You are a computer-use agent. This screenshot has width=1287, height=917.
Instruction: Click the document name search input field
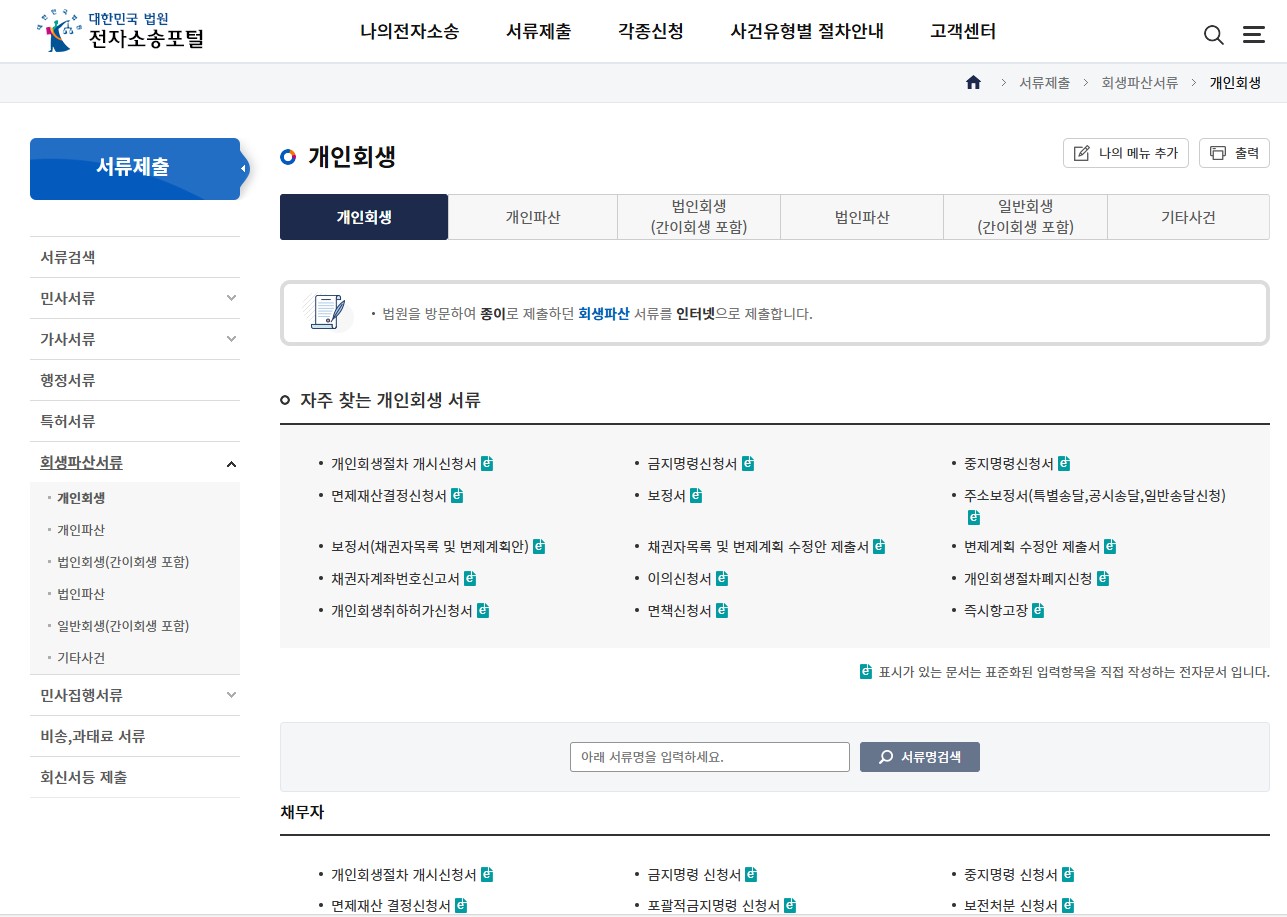point(709,756)
